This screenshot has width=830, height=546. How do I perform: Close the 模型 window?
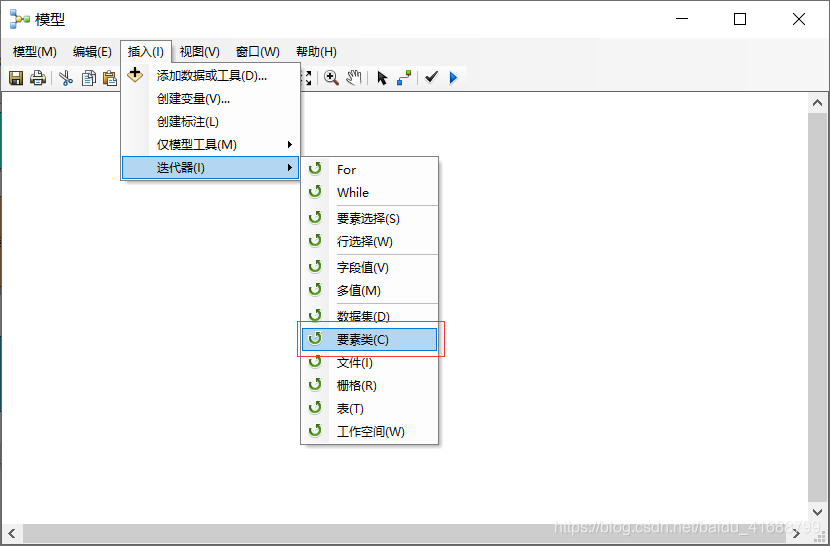[x=799, y=19]
